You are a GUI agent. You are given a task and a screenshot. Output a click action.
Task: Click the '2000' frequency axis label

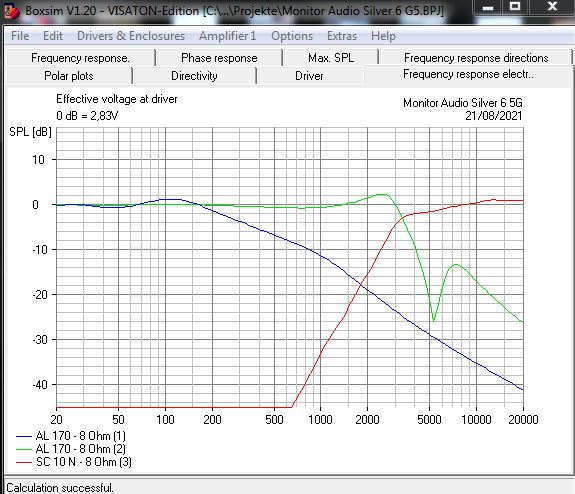coord(367,420)
